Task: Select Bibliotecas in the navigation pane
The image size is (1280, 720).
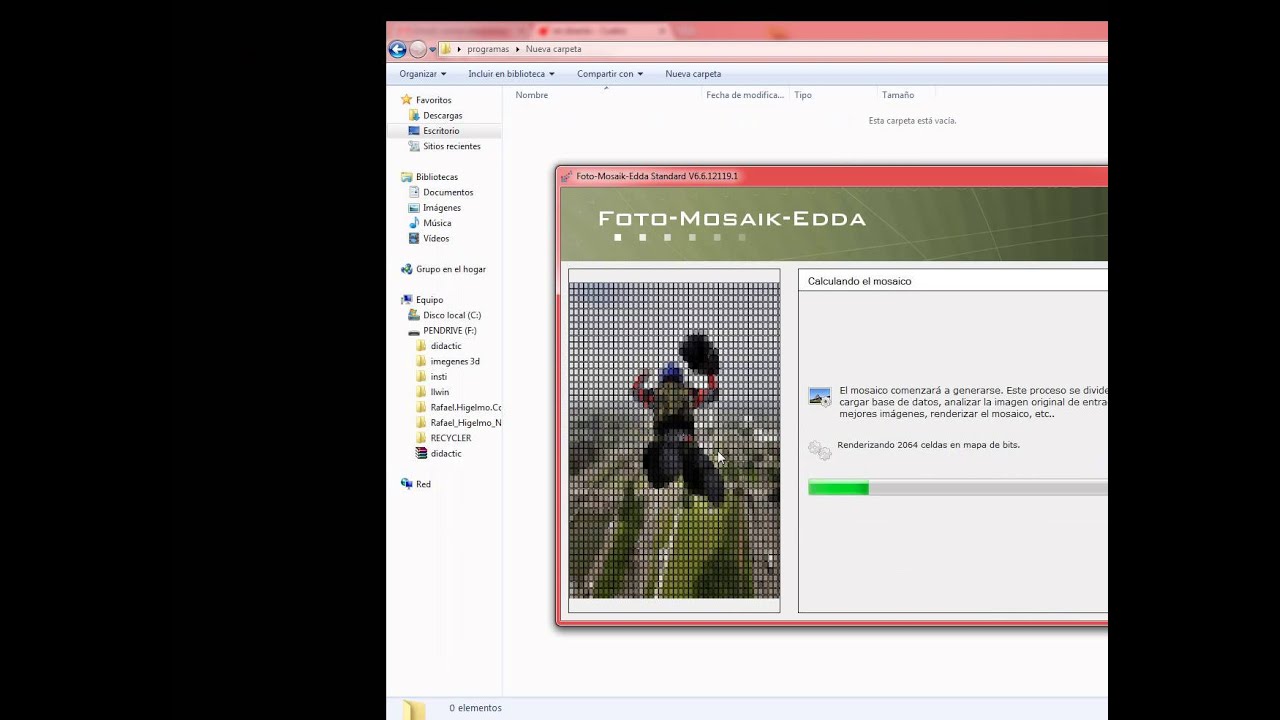Action: point(437,177)
